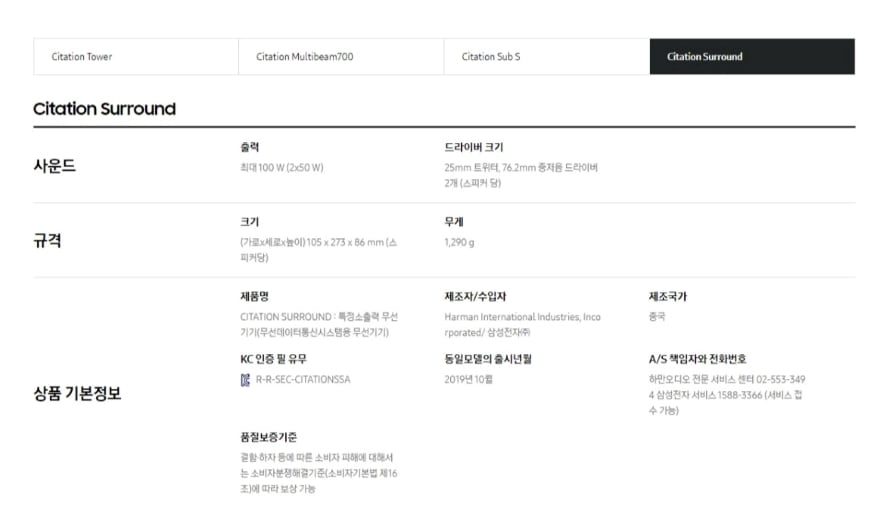Click the 사운드 section title
Viewport: 890px width, 516px height.
pyautogui.click(x=54, y=166)
